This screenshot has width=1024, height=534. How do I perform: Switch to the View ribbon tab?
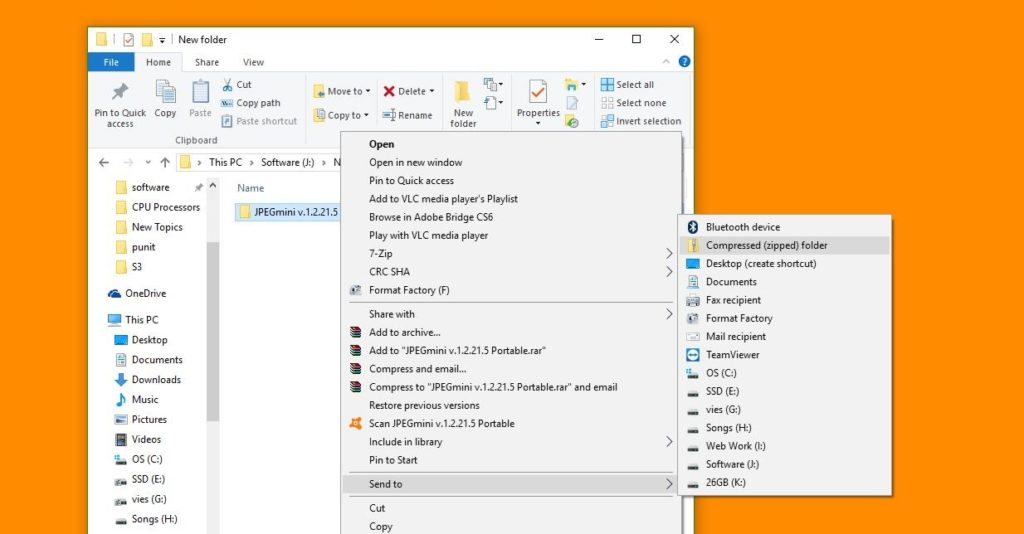[x=253, y=62]
